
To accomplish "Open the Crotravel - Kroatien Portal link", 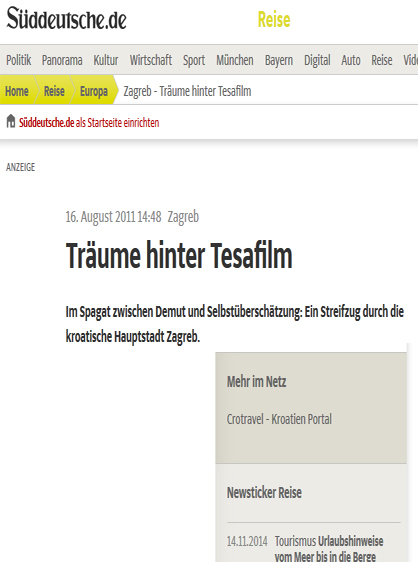I will (x=279, y=419).
